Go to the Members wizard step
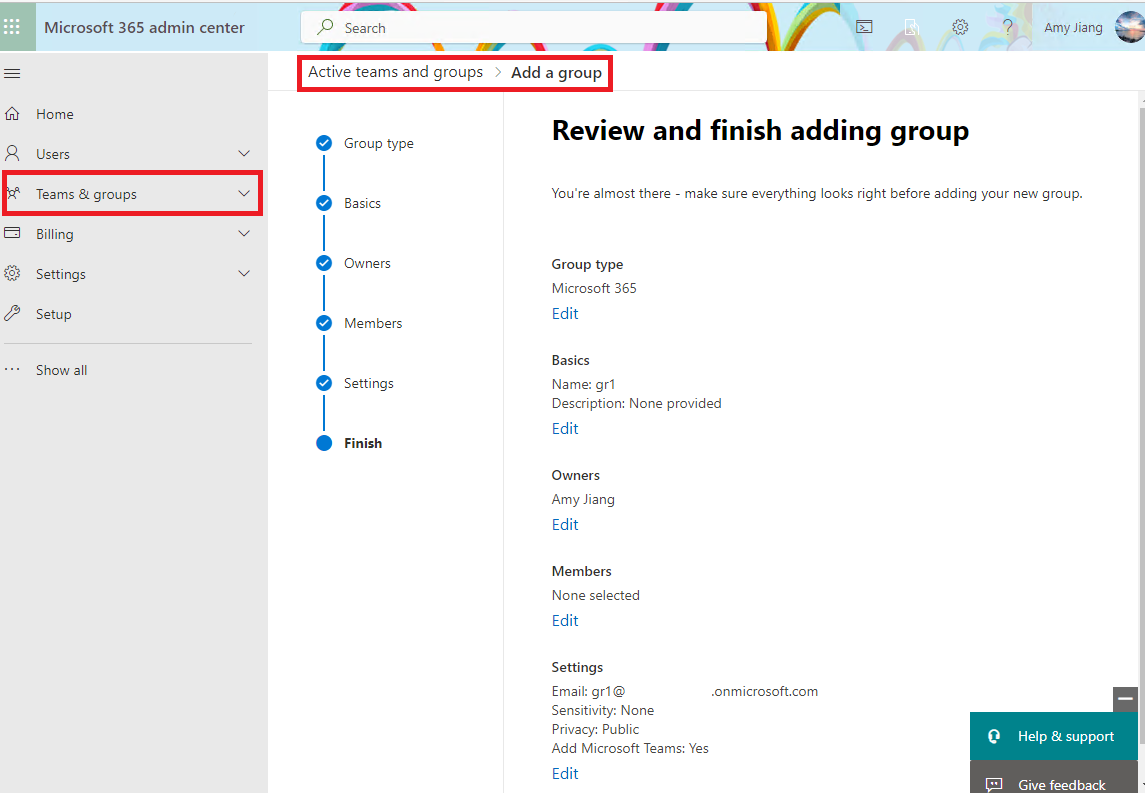 pos(373,323)
